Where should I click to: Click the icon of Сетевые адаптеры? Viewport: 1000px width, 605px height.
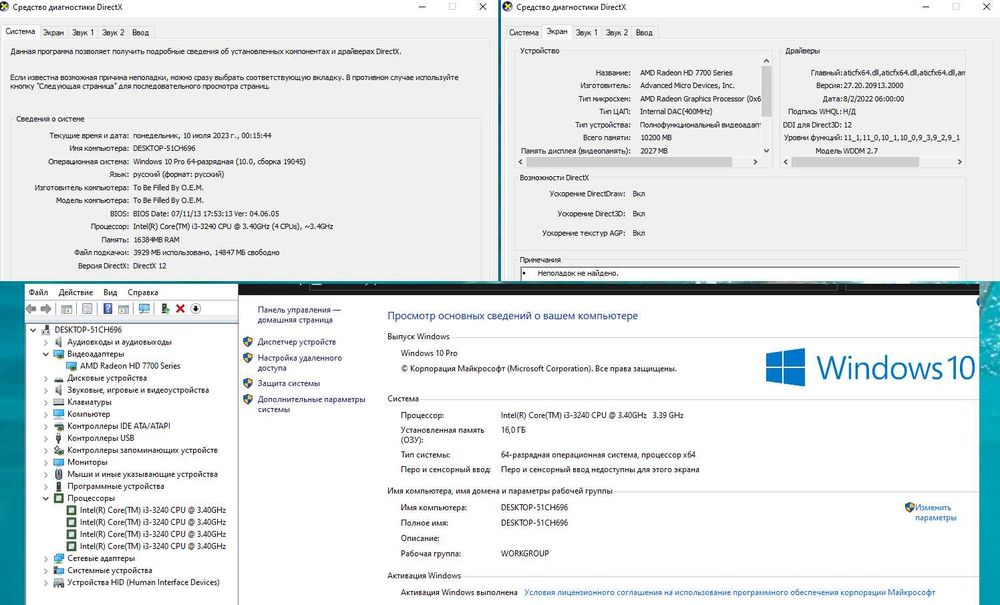[x=59, y=558]
